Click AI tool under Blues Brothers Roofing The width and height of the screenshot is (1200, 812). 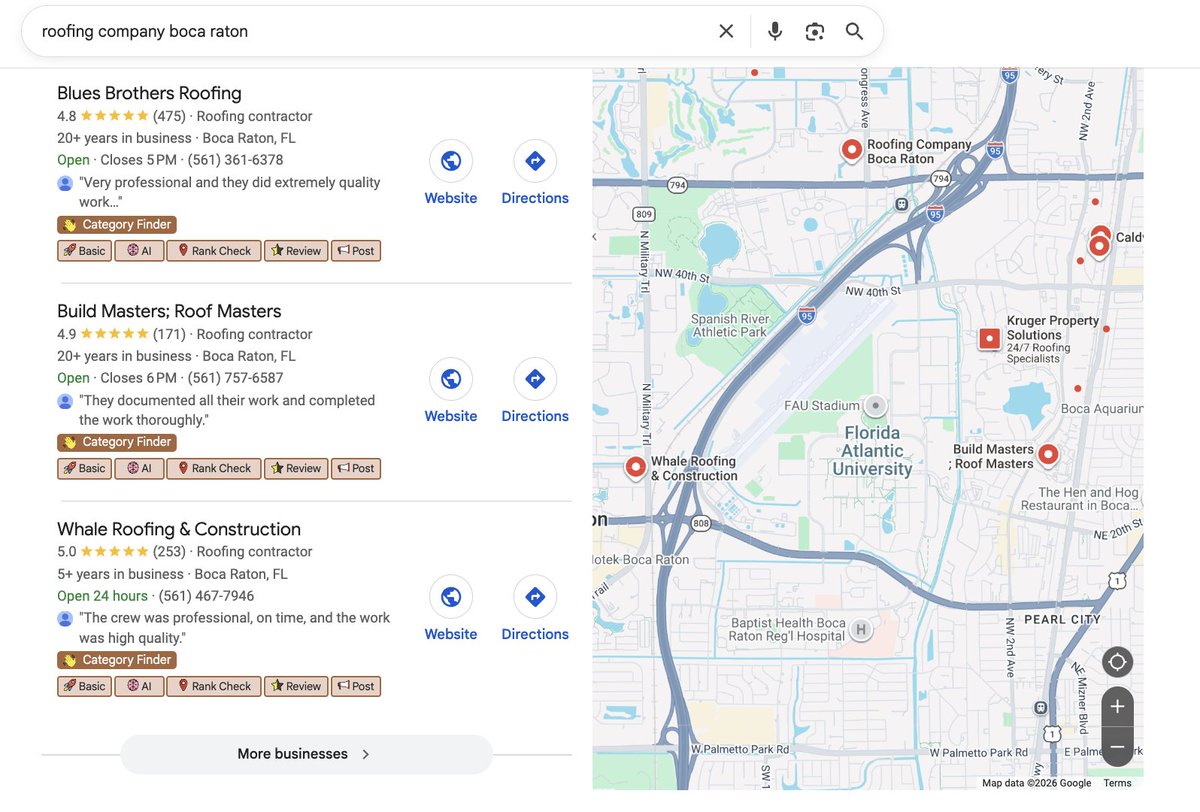139,251
